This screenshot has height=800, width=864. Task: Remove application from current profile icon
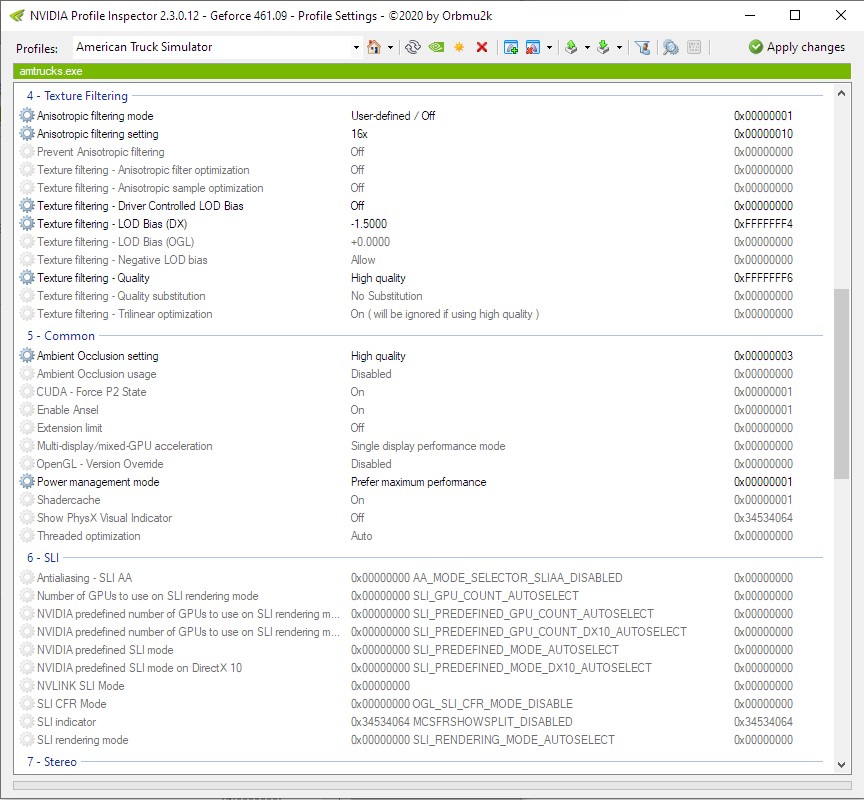tap(532, 47)
